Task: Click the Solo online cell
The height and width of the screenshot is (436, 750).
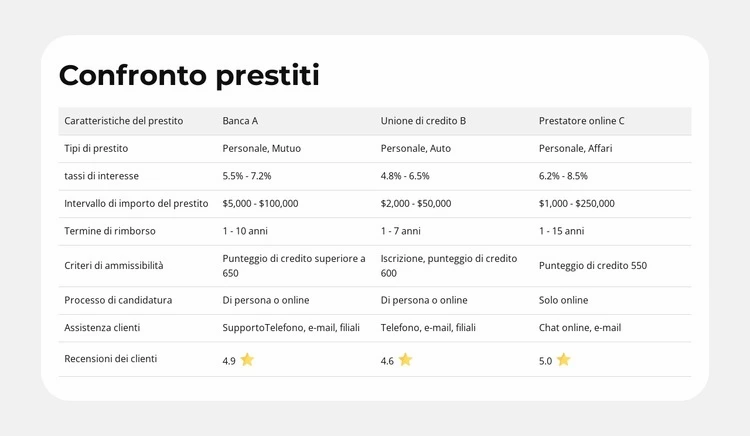Action: (563, 300)
